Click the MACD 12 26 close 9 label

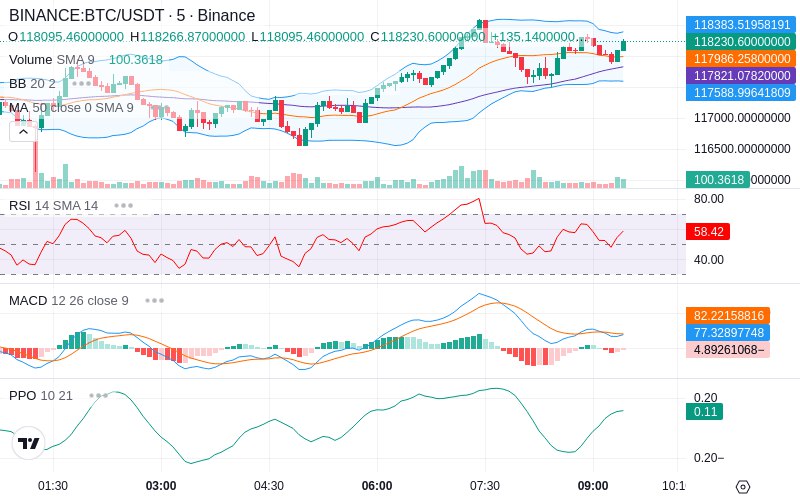tap(68, 301)
